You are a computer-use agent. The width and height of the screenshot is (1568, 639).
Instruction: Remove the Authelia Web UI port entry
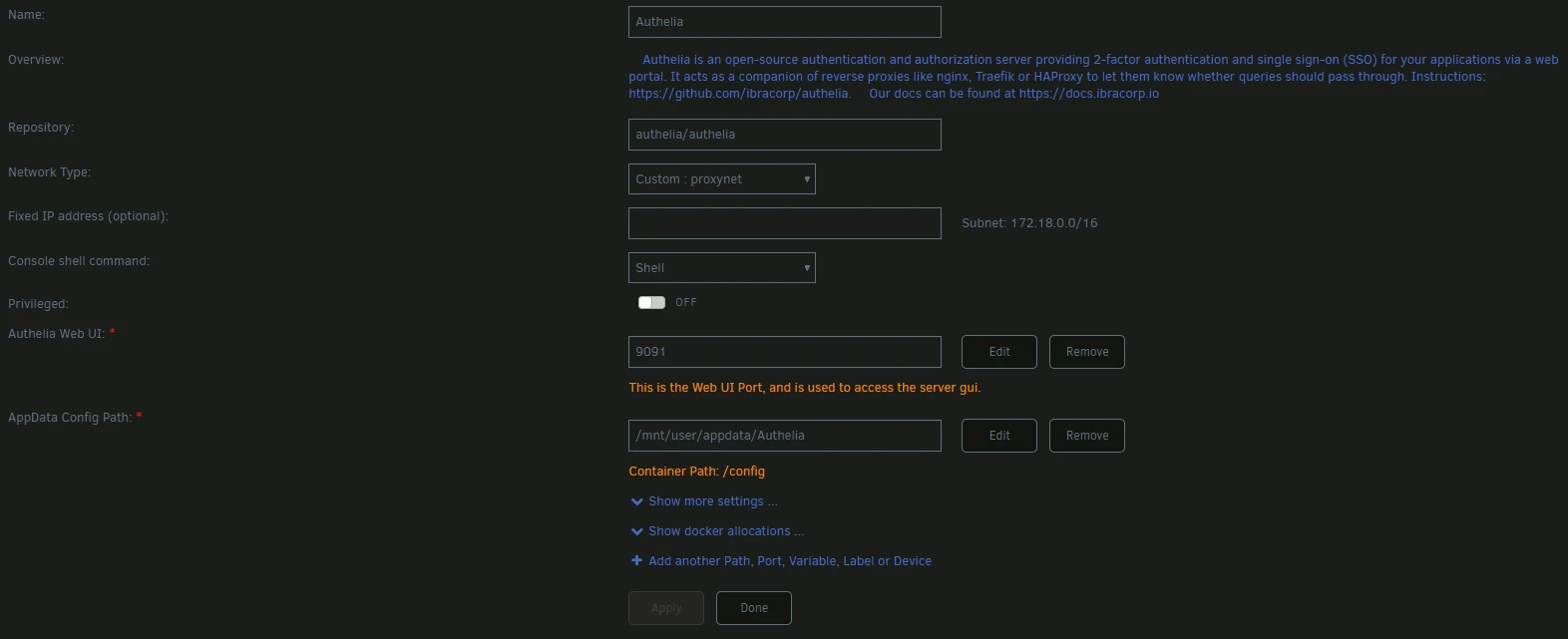(x=1086, y=352)
